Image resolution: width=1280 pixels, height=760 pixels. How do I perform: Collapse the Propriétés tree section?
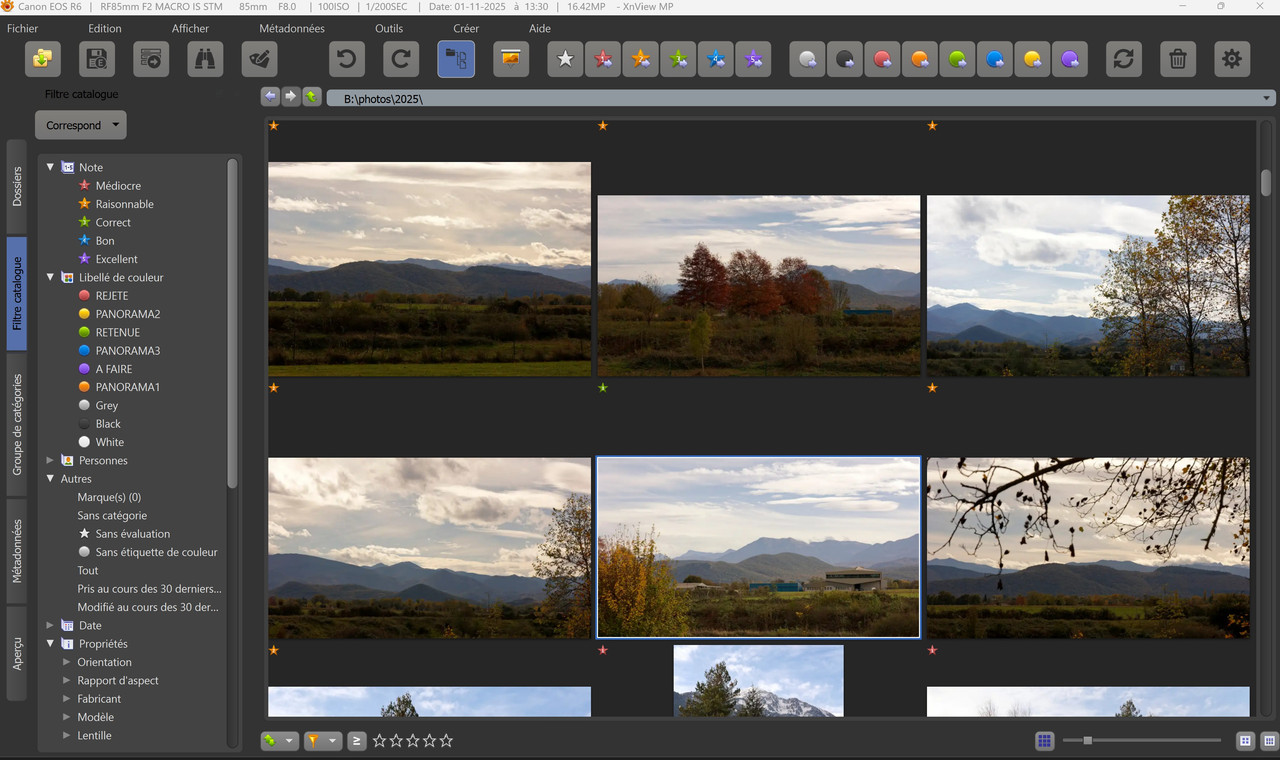pyautogui.click(x=50, y=644)
